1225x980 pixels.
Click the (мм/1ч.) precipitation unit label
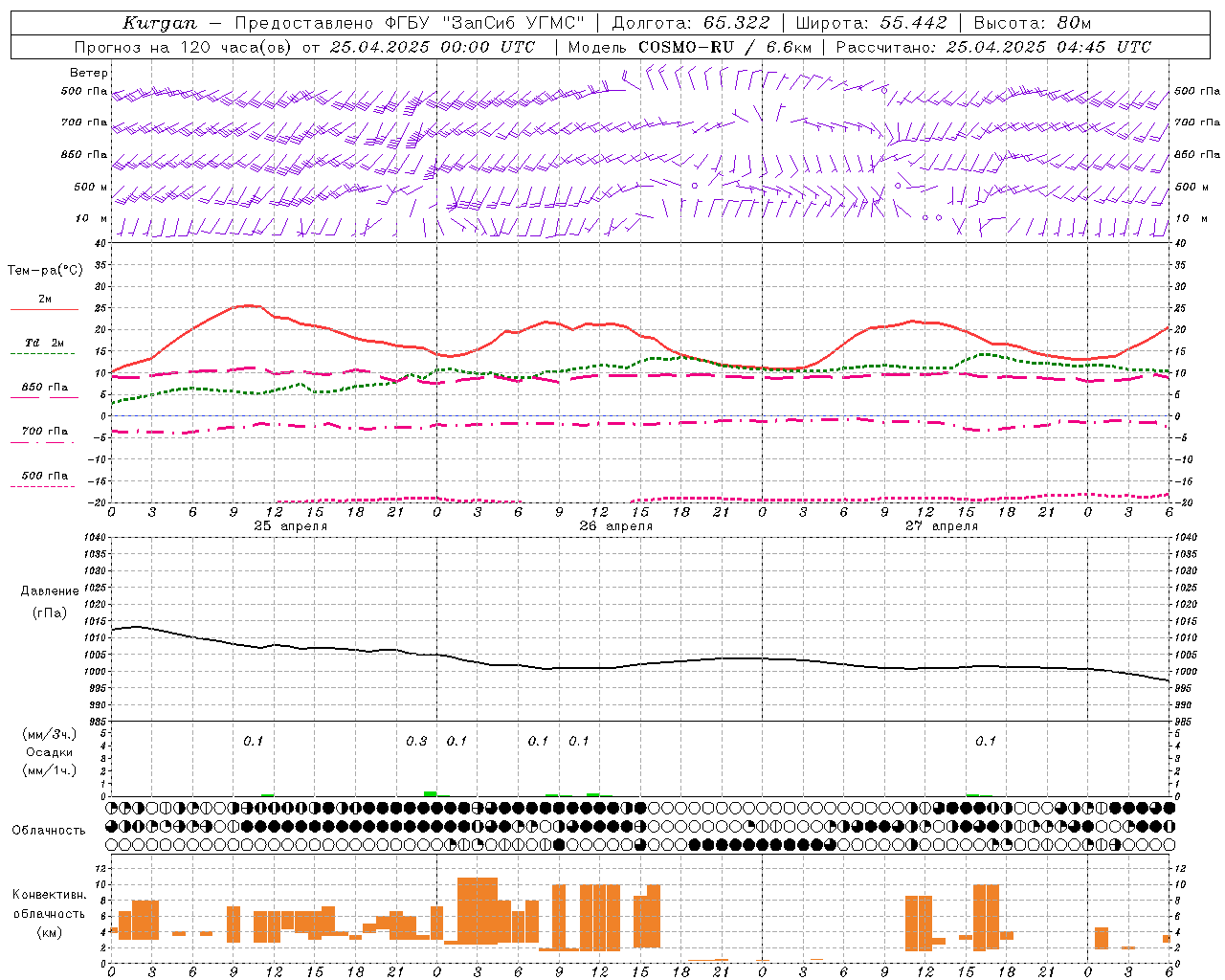point(50,770)
